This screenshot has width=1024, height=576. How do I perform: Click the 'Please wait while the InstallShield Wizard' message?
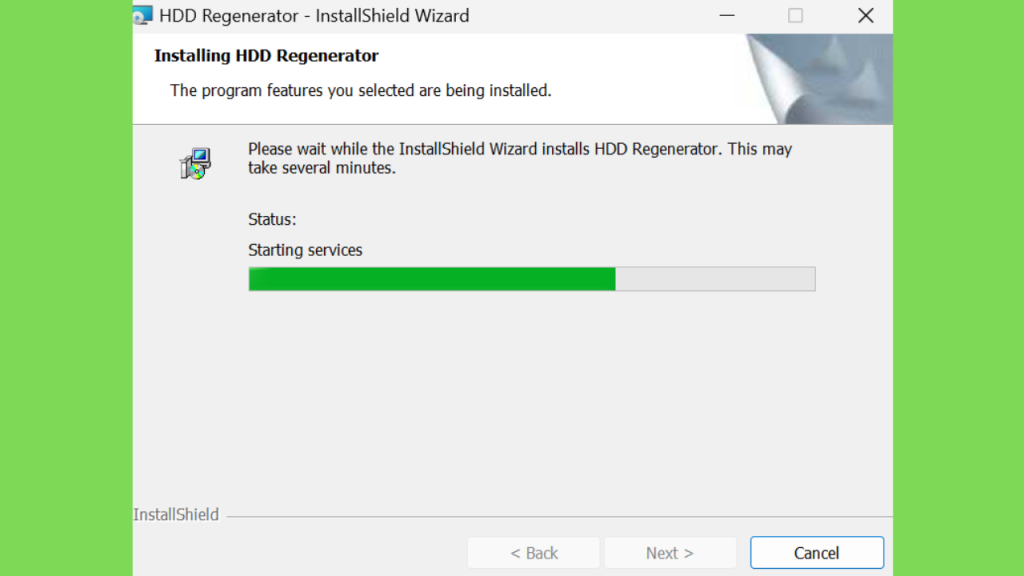pos(520,158)
